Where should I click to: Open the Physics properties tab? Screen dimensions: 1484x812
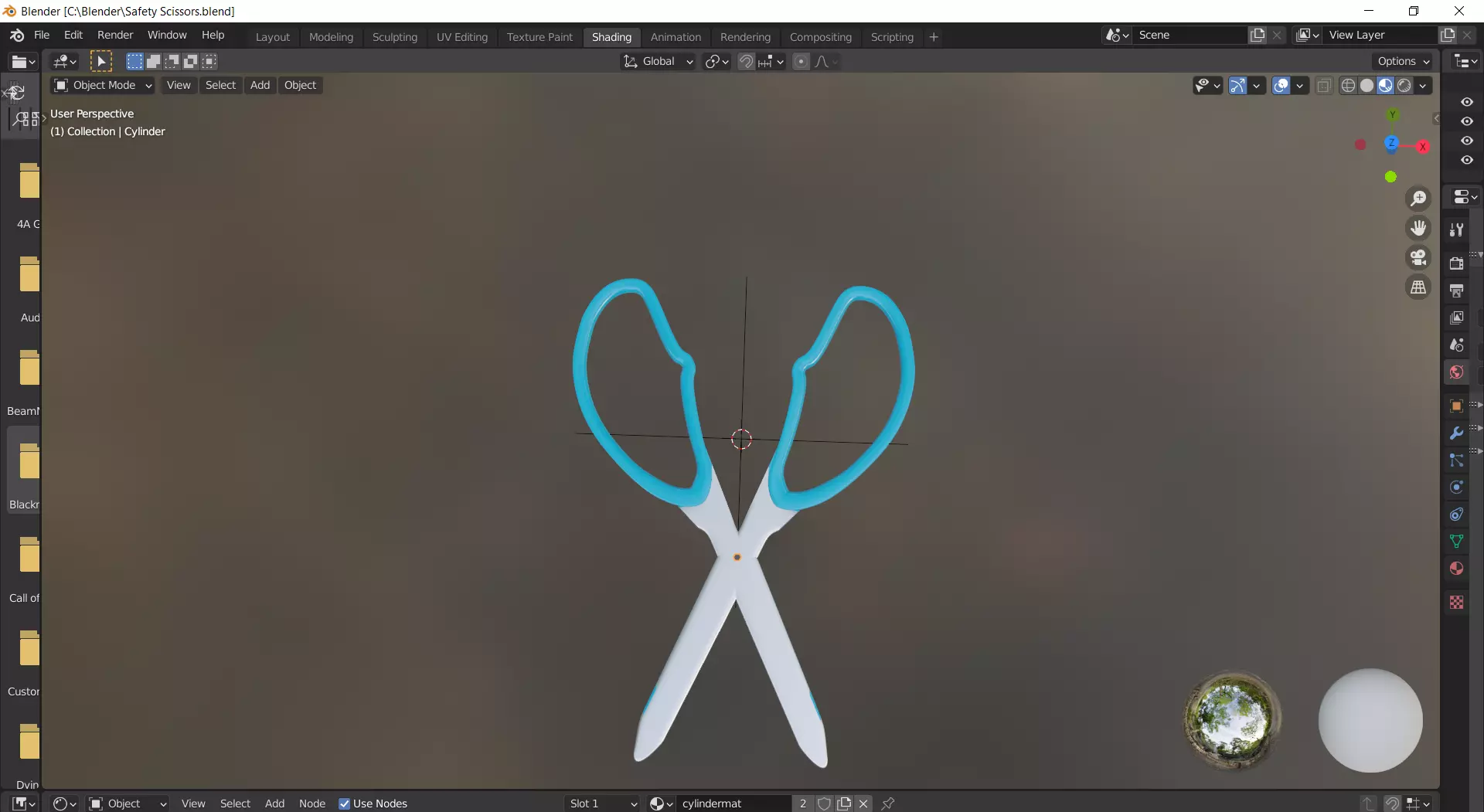1457,488
